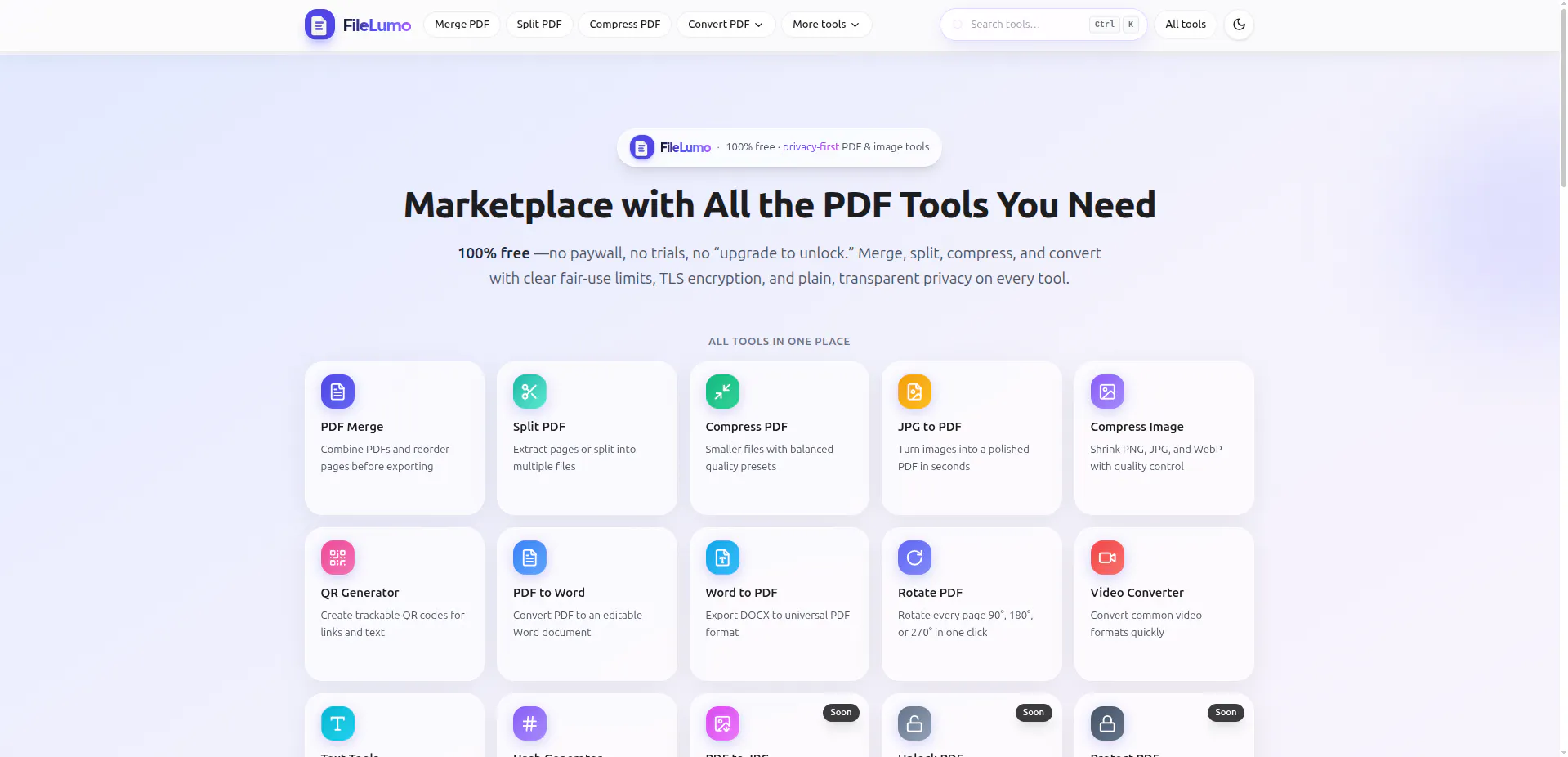Toggle dark mode with the moon button

coord(1239,25)
